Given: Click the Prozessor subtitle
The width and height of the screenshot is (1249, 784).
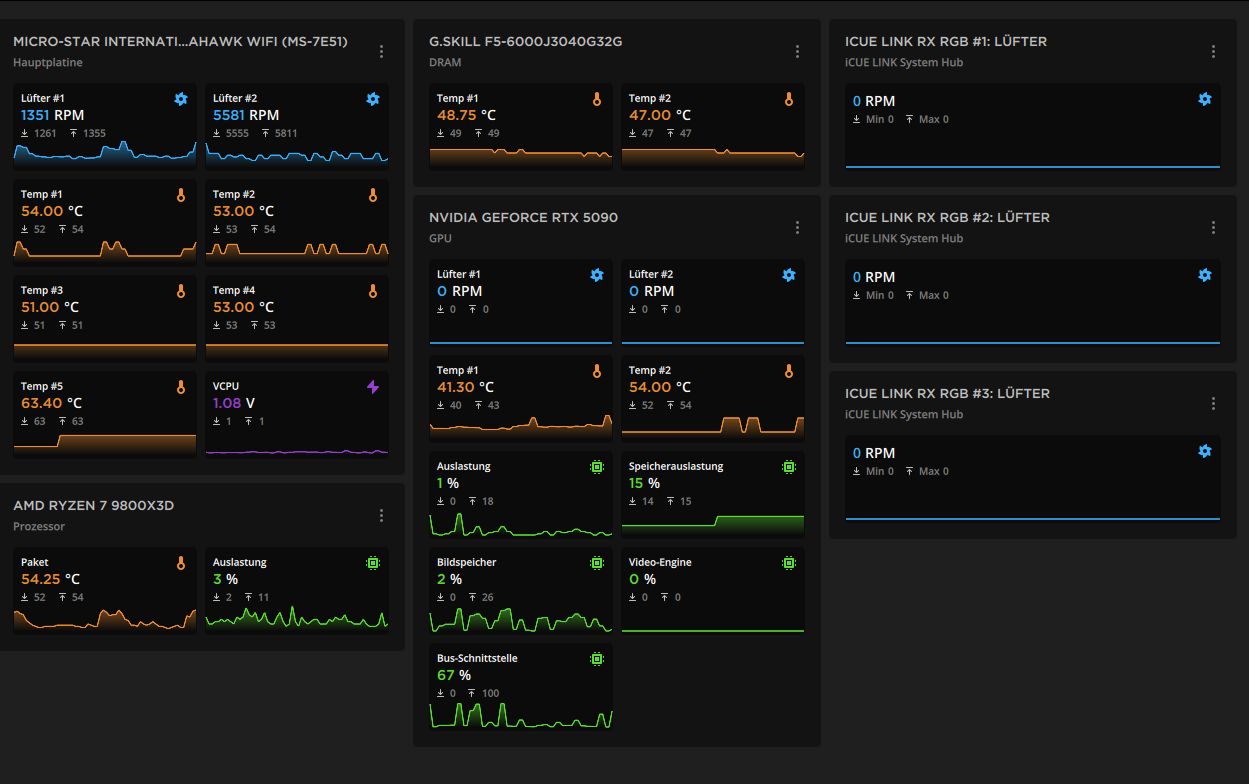Looking at the screenshot, I should tap(39, 526).
